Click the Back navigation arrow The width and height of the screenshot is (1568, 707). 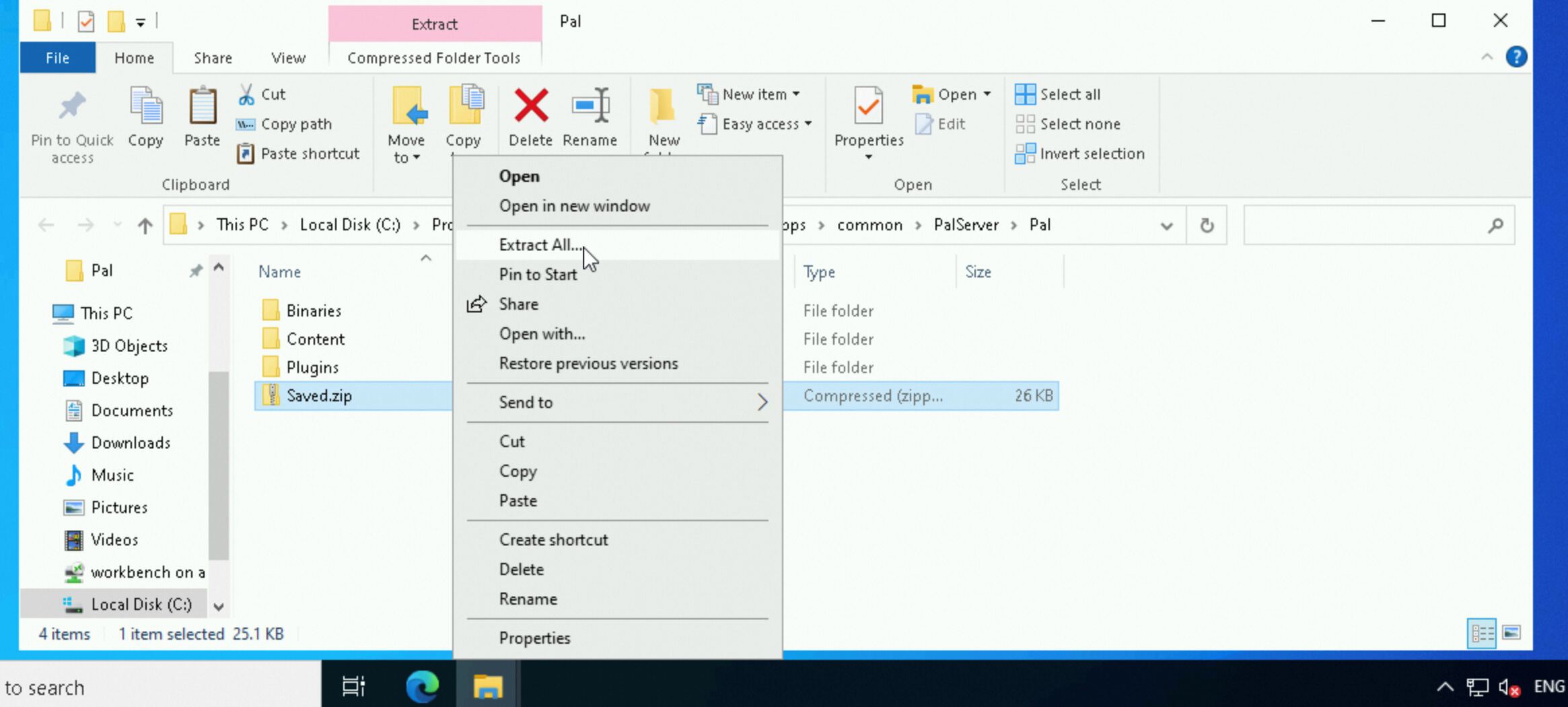[x=46, y=225]
